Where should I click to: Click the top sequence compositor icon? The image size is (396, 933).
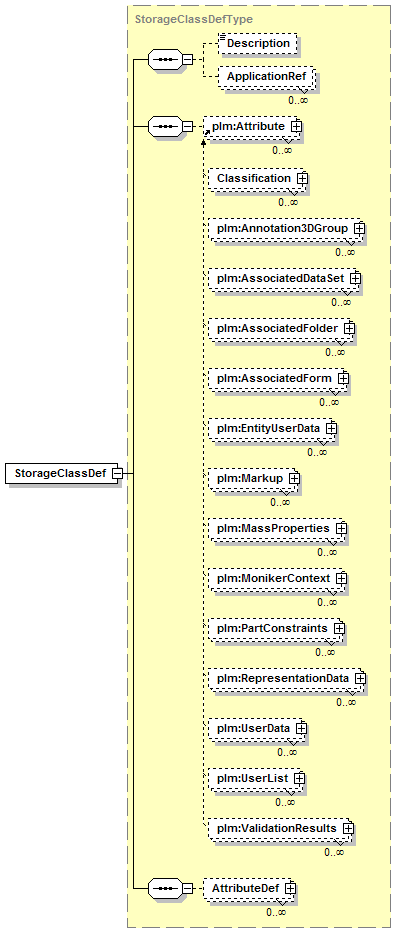165,60
